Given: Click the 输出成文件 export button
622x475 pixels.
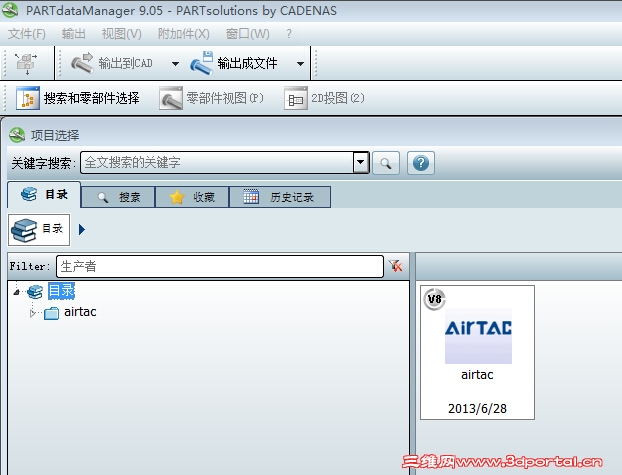Looking at the screenshot, I should (234, 63).
